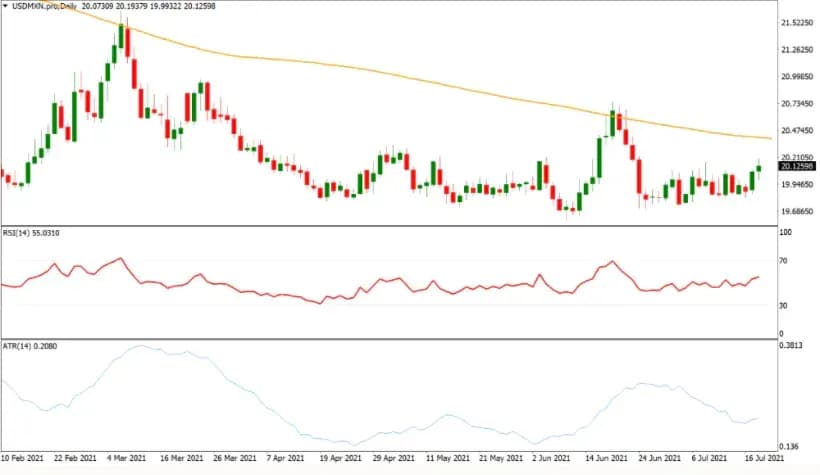
Task: Click the tallest green candle at the March peak
Action: pyautogui.click(x=121, y=36)
